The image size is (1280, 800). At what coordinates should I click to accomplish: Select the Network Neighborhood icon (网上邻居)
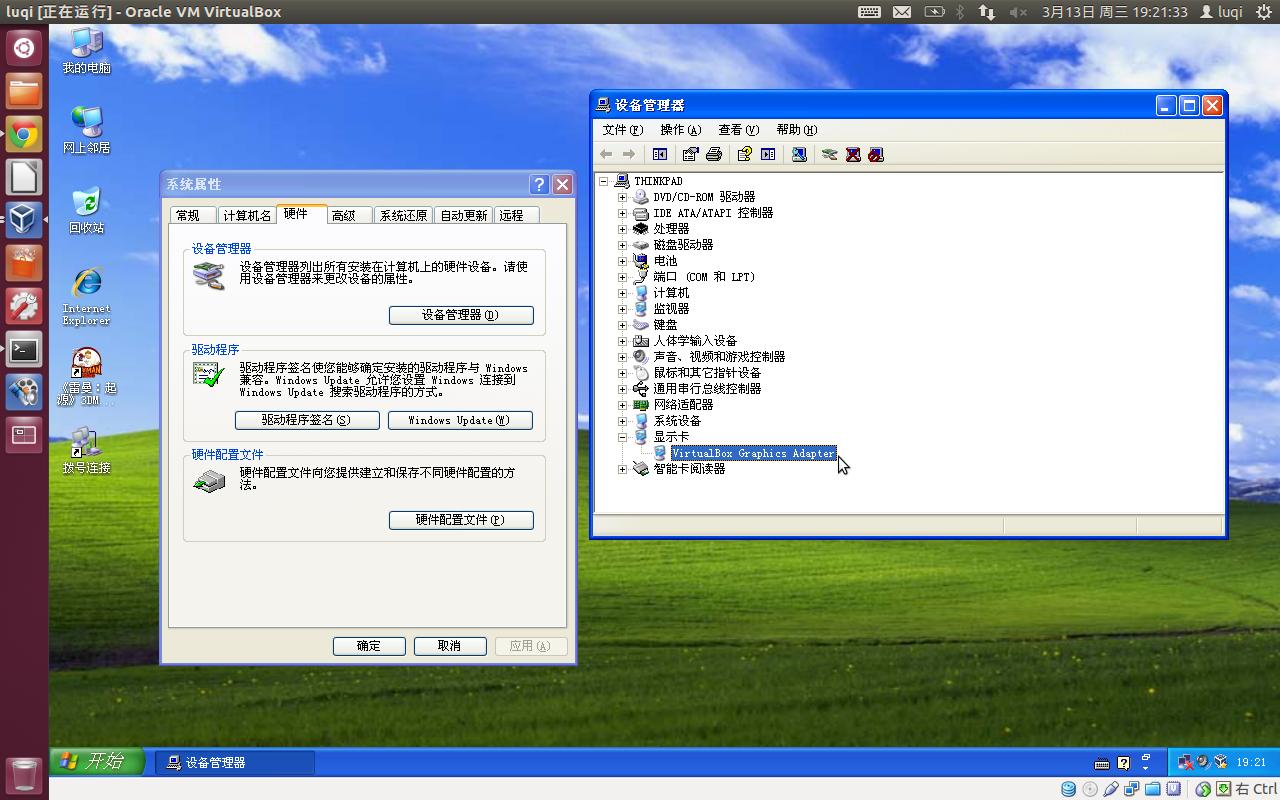(x=87, y=129)
